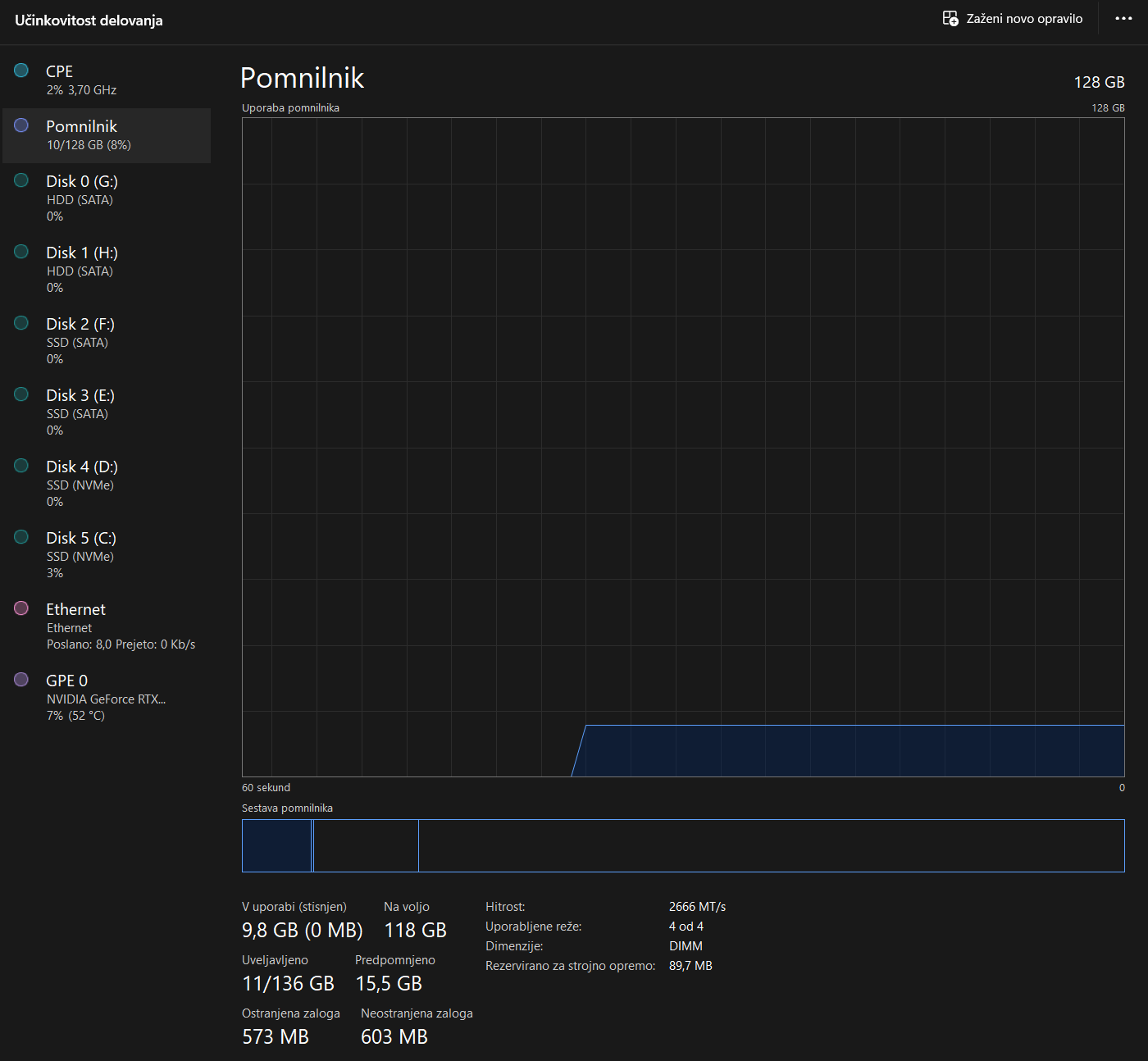Open Ethernet network performance view
Screen dimensions: 1148x1061
(107, 626)
